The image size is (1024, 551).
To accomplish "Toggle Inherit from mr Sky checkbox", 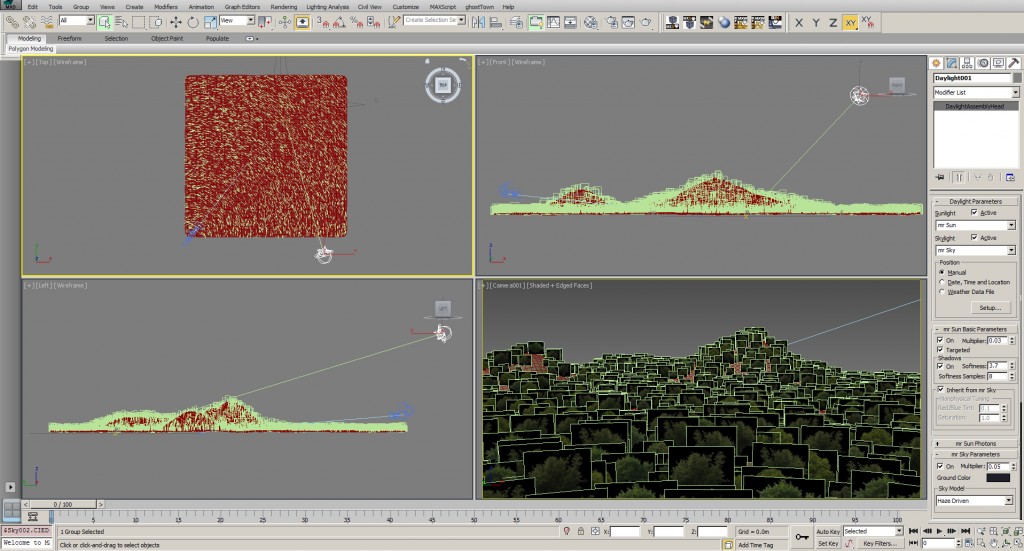I will (940, 390).
